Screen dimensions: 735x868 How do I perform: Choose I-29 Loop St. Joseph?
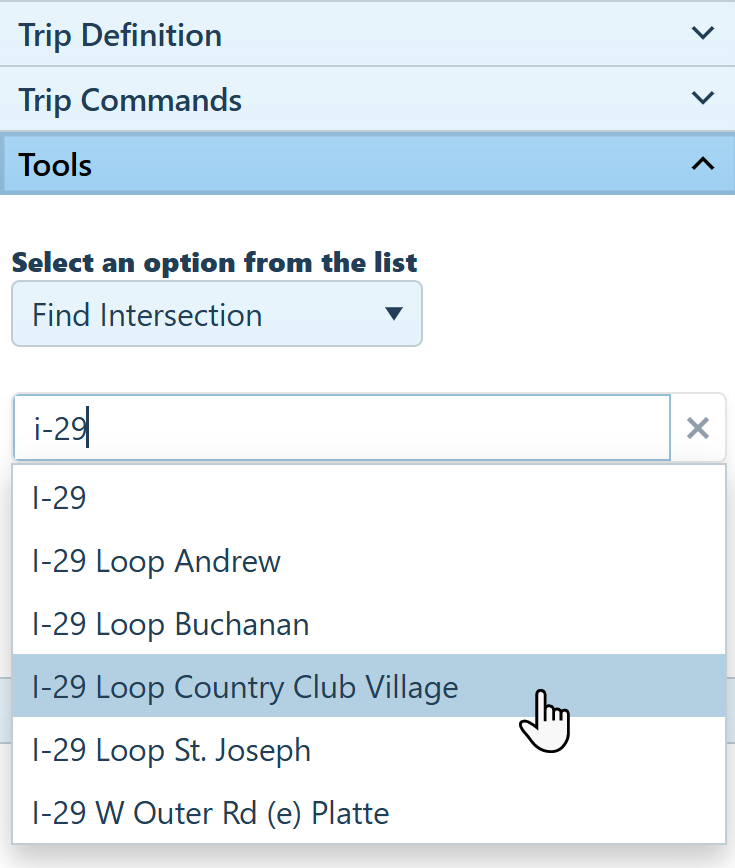171,750
